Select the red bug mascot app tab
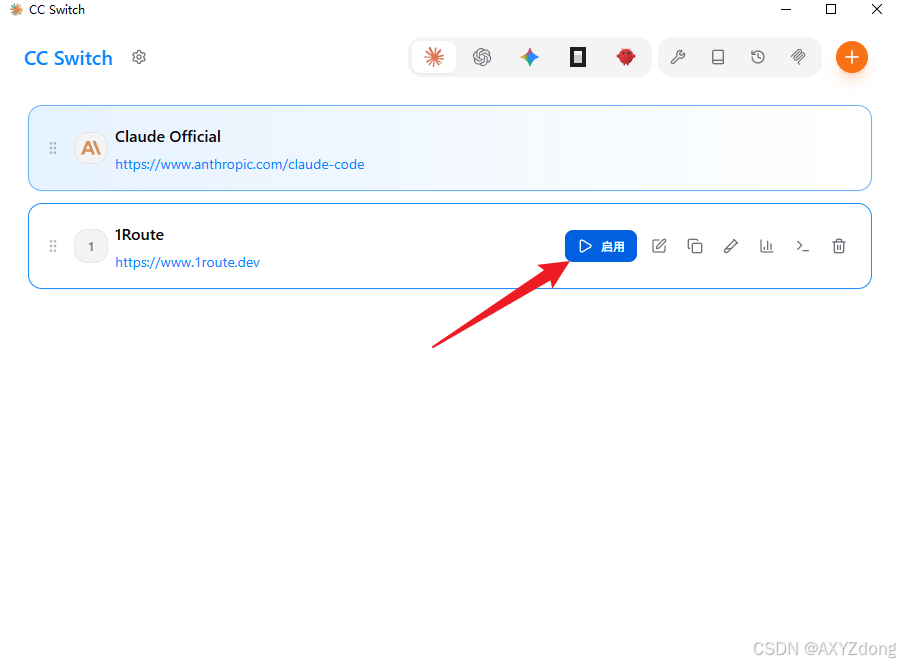 [x=626, y=57]
